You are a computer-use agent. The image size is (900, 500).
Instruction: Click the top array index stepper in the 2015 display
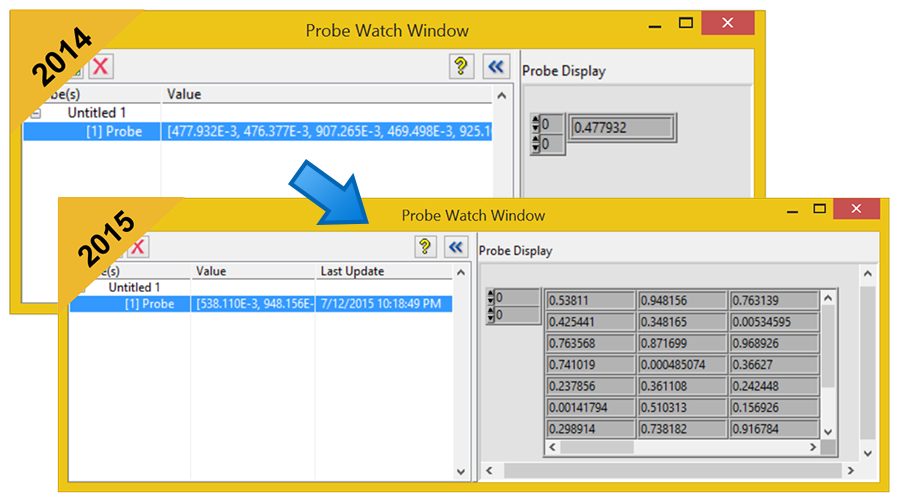point(491,297)
